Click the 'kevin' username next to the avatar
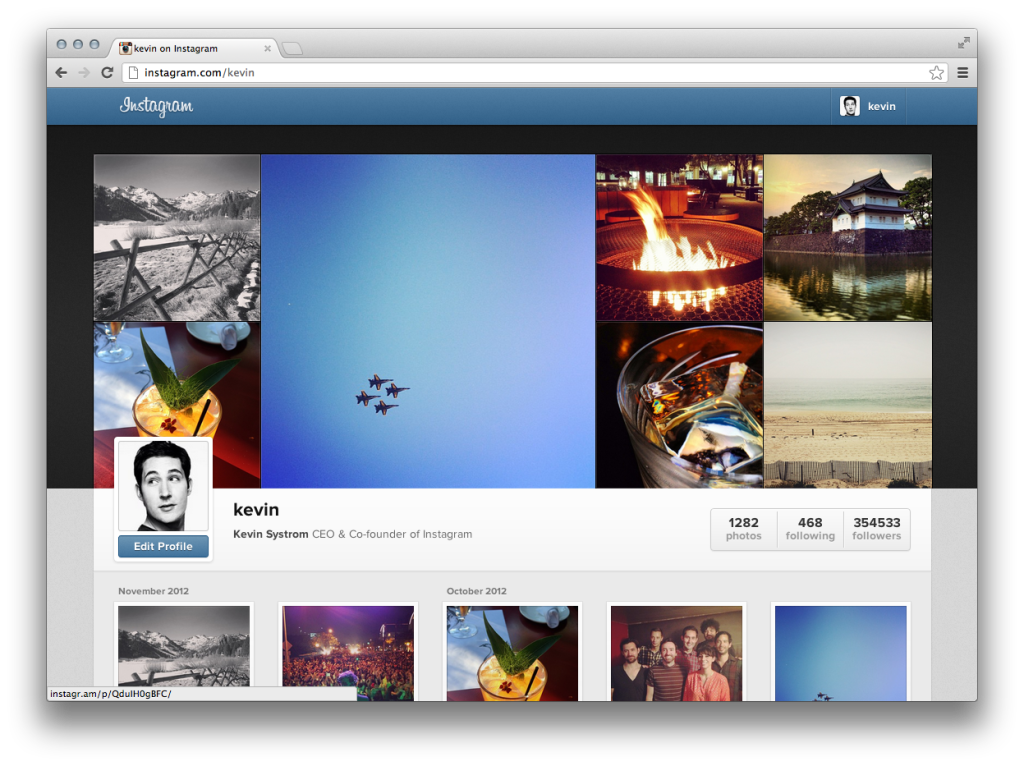This screenshot has height=766, width=1024. pos(257,509)
